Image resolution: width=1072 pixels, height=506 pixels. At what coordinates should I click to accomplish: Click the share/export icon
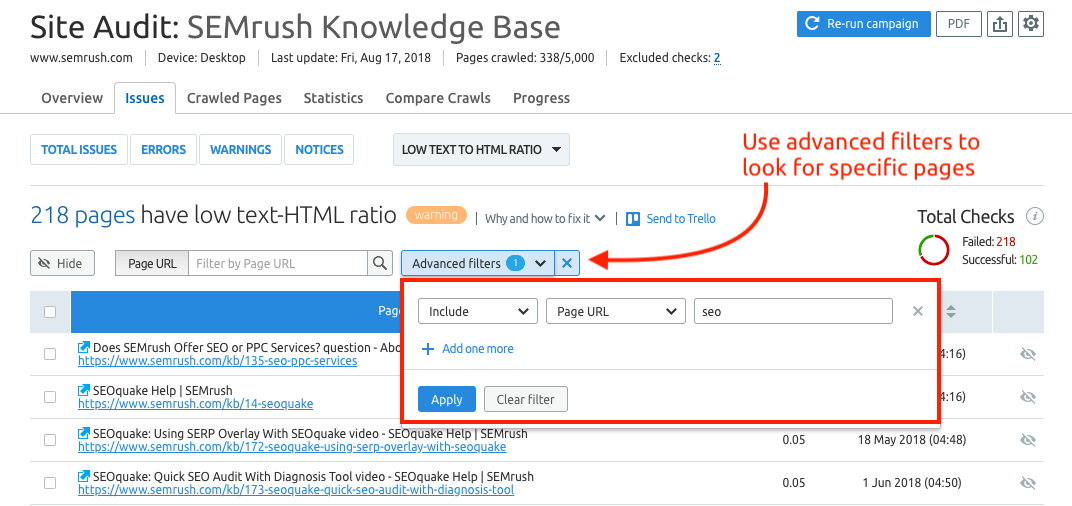click(x=1000, y=24)
